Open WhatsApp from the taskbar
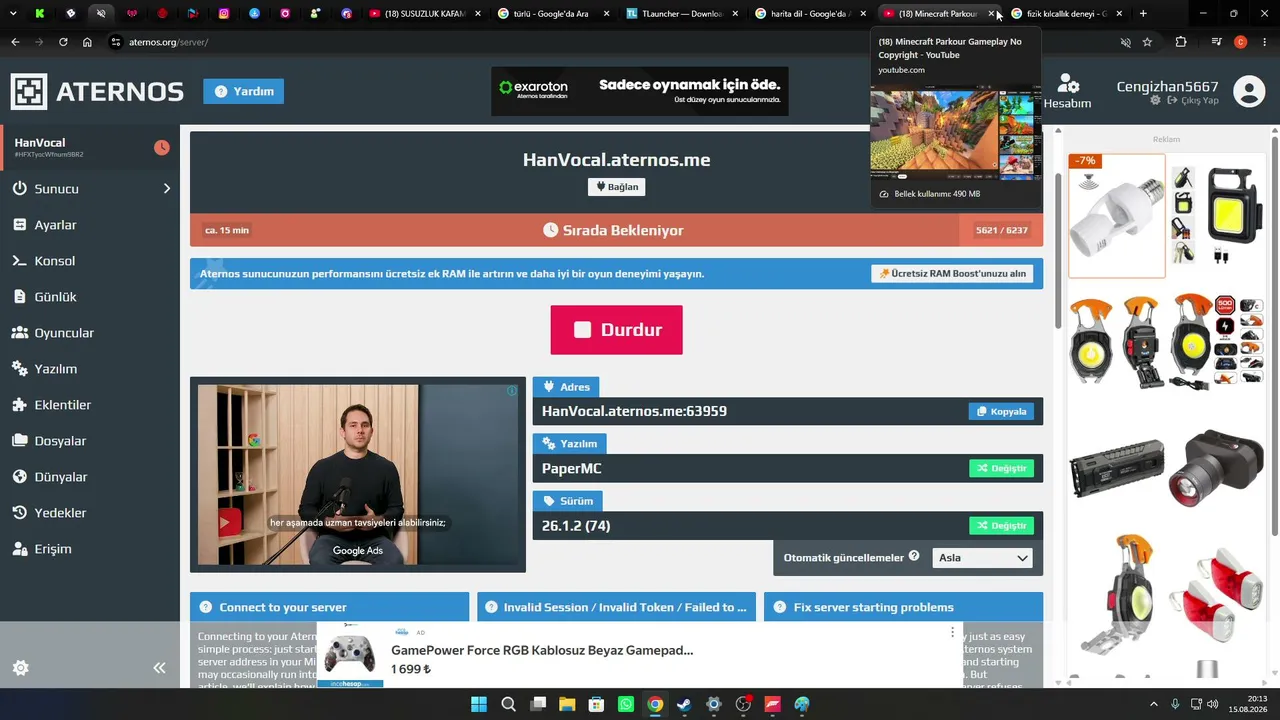This screenshot has width=1280, height=720. [626, 704]
